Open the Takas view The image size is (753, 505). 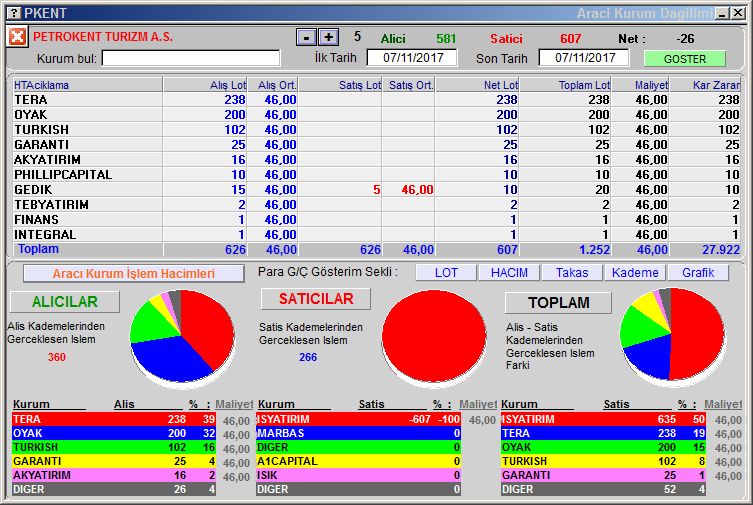(x=572, y=273)
